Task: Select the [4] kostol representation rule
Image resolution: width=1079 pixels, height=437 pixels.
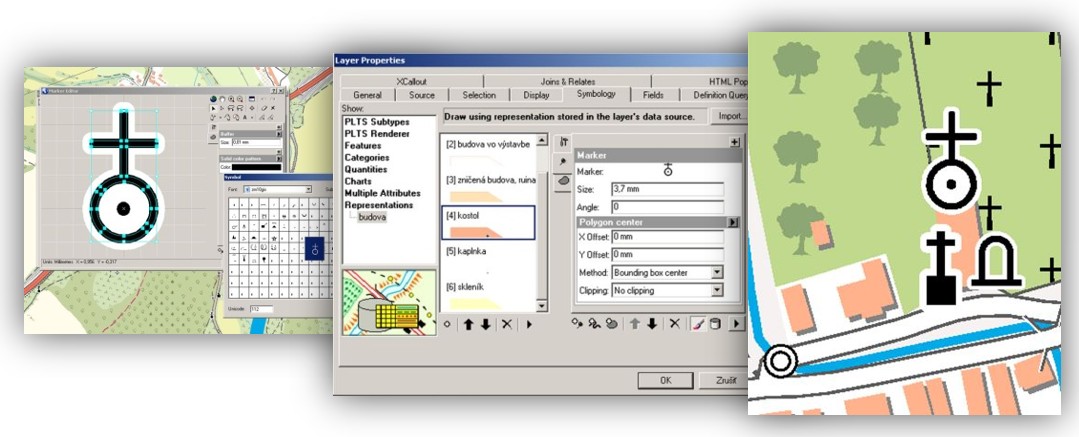Action: pos(488,224)
